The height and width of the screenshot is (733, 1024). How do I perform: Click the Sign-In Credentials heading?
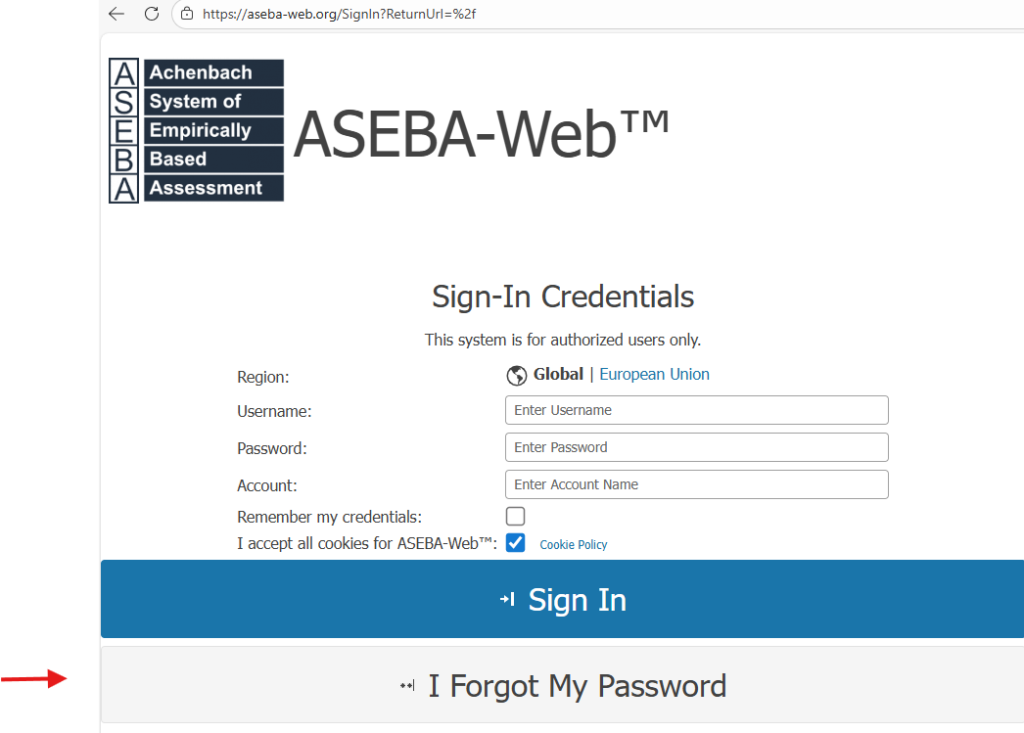[x=562, y=296]
